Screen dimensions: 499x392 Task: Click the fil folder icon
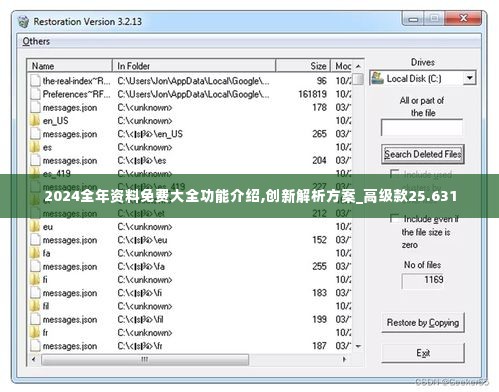coord(35,306)
